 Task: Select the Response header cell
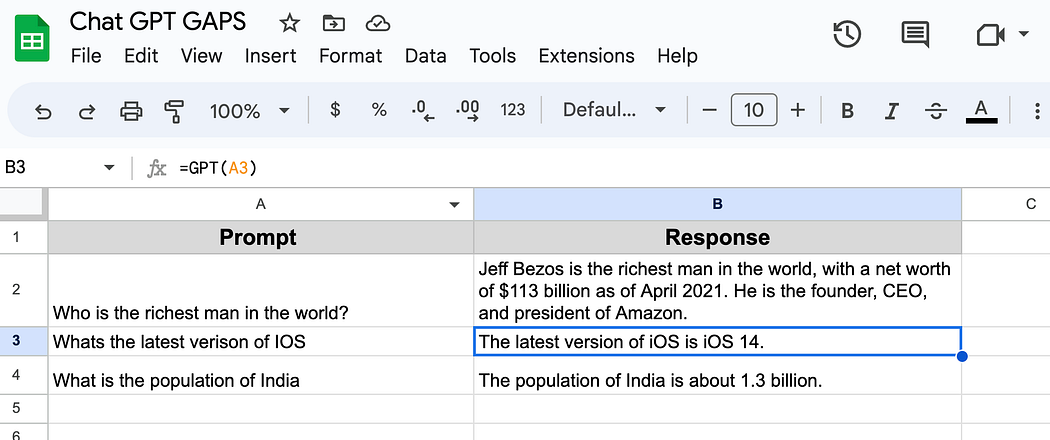click(717, 237)
